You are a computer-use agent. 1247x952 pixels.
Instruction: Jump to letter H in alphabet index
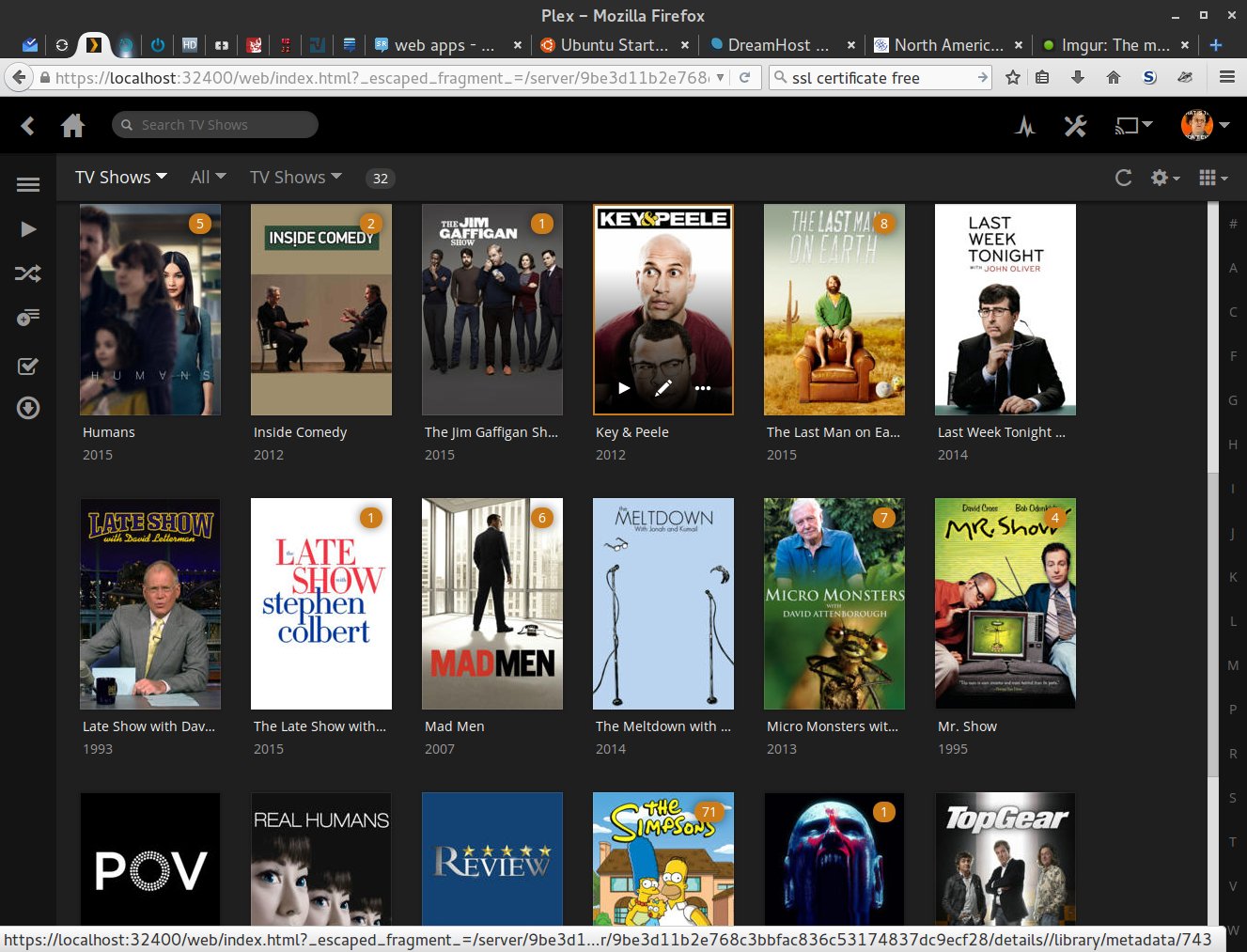[1233, 445]
